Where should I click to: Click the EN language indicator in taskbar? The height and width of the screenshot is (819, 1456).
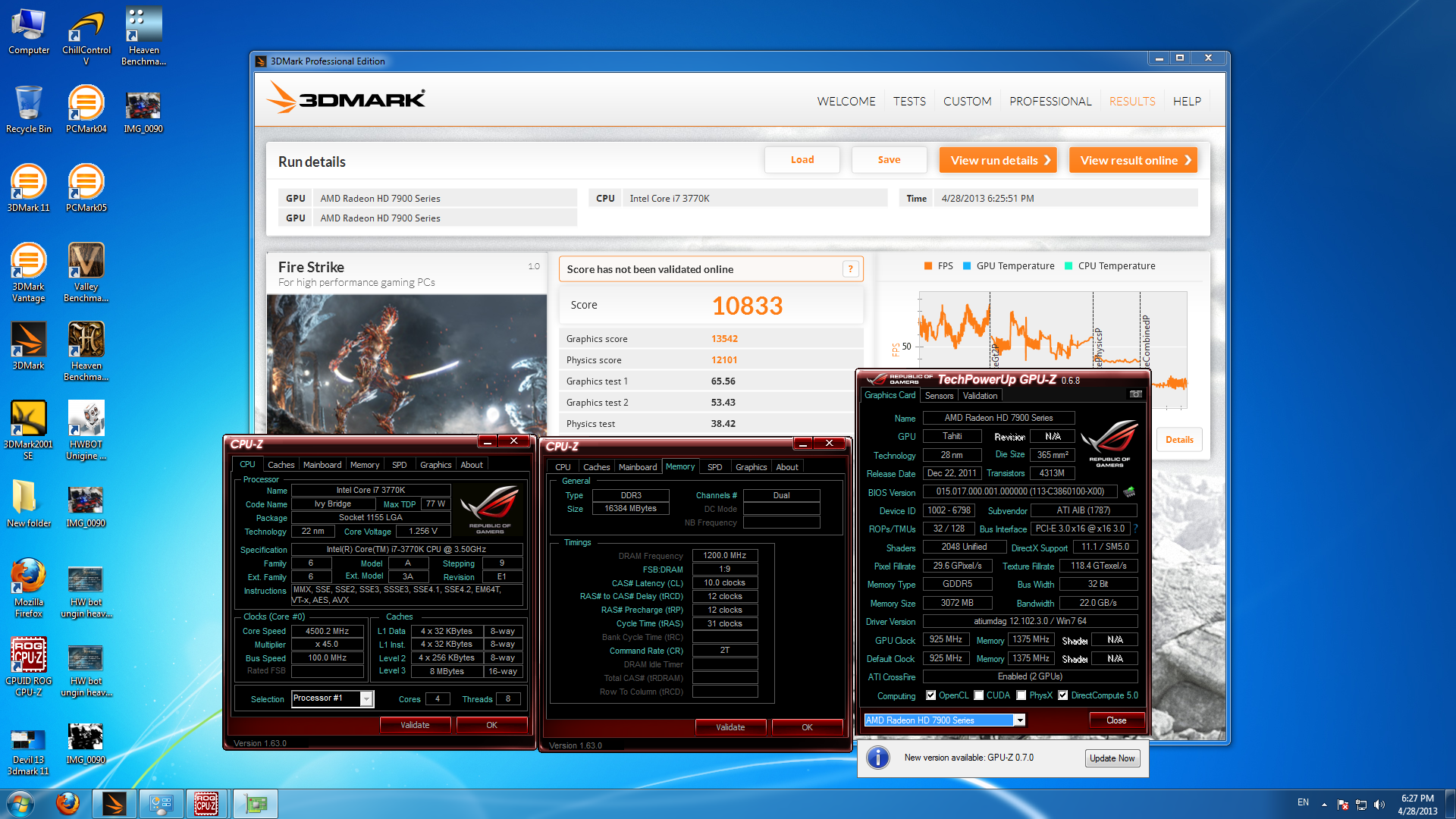pyautogui.click(x=1303, y=802)
